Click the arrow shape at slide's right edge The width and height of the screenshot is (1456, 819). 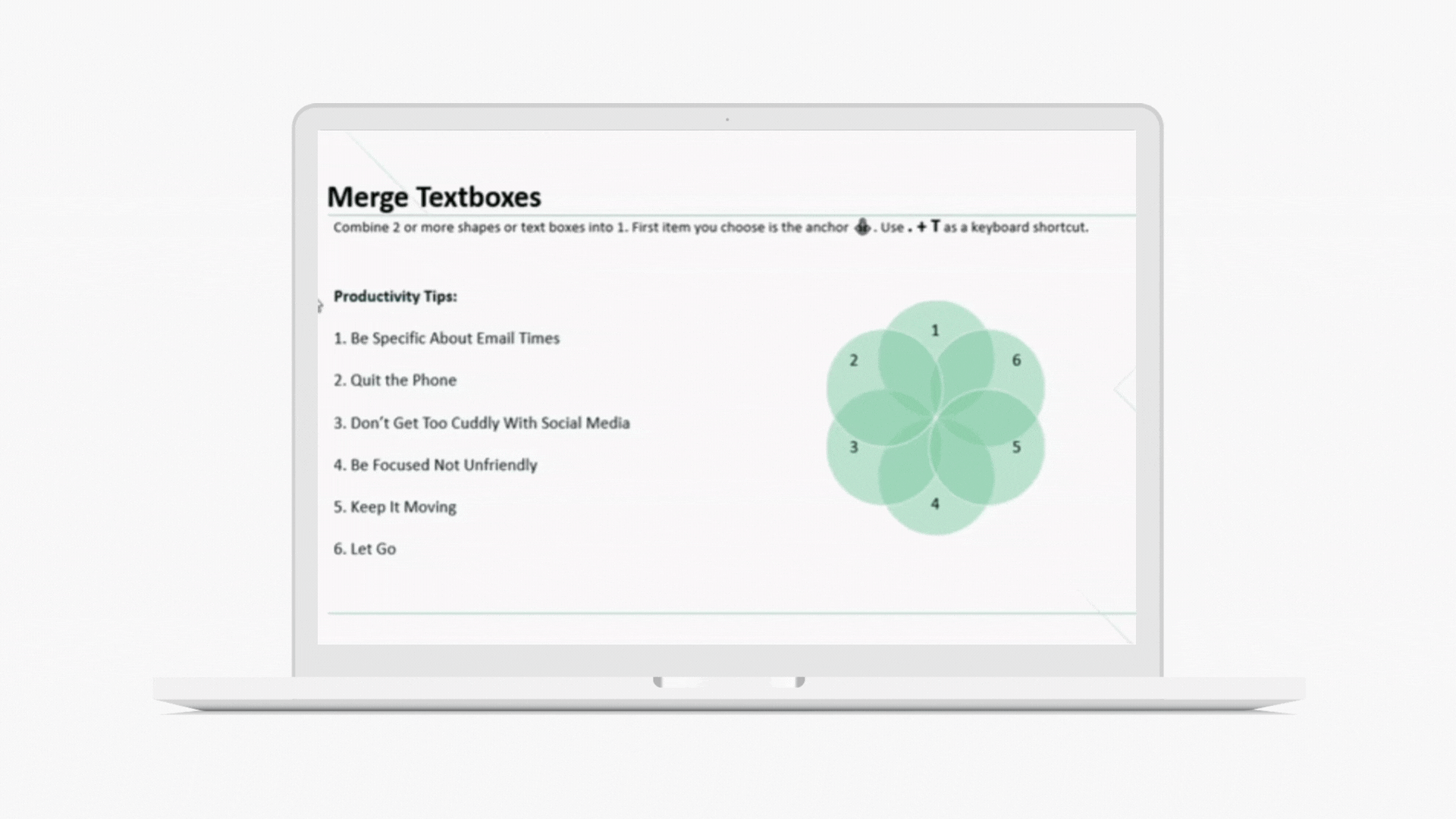(x=1125, y=389)
